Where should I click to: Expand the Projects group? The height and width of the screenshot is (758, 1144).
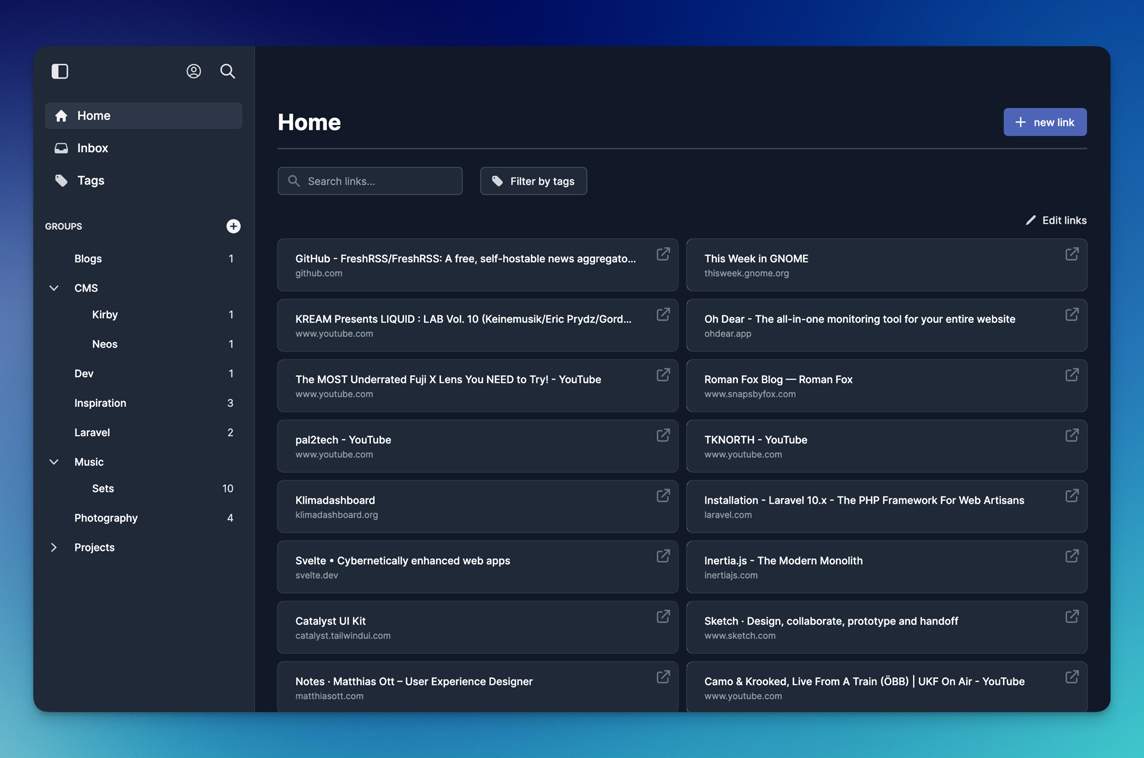pyautogui.click(x=54, y=548)
